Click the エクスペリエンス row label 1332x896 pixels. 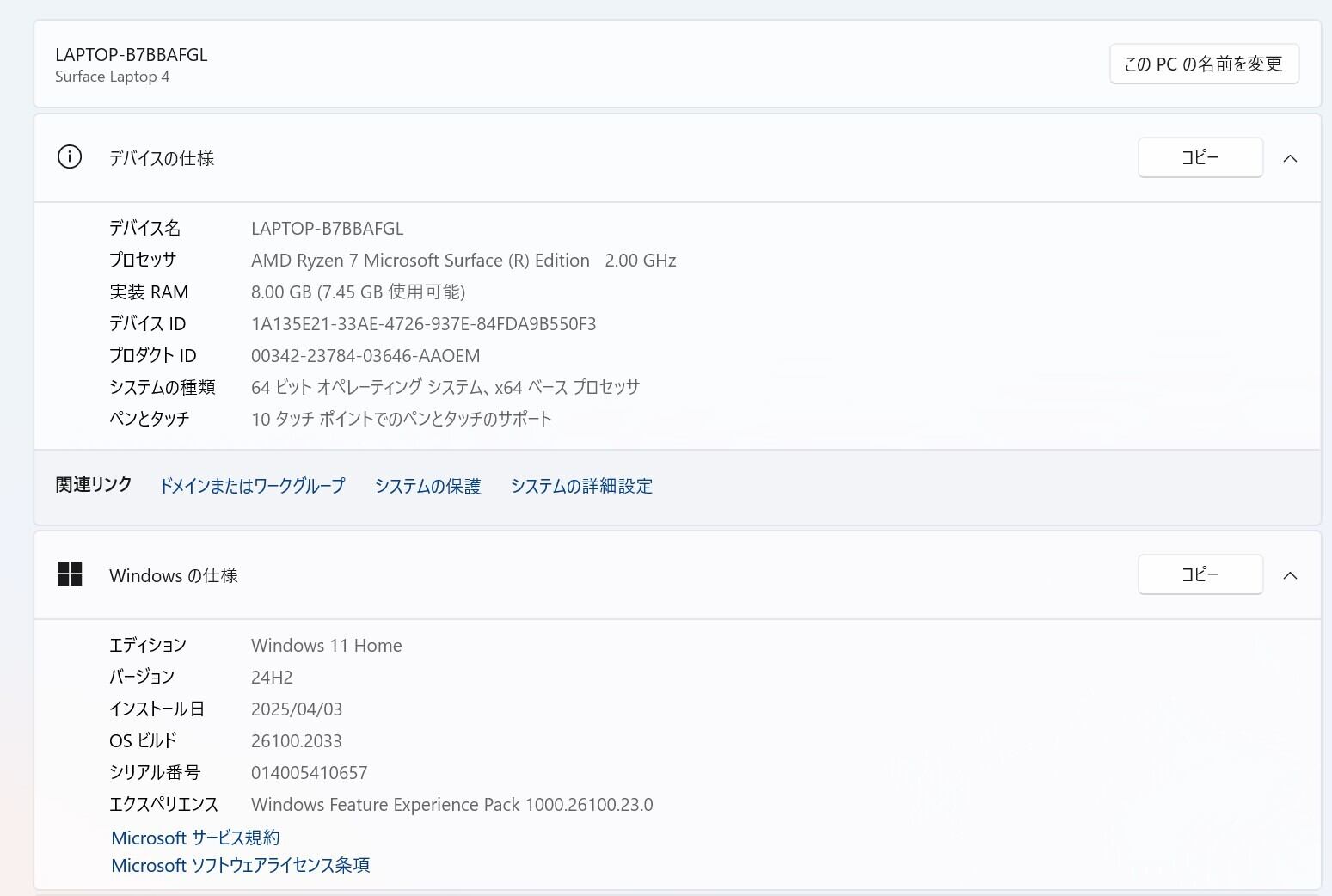[164, 805]
